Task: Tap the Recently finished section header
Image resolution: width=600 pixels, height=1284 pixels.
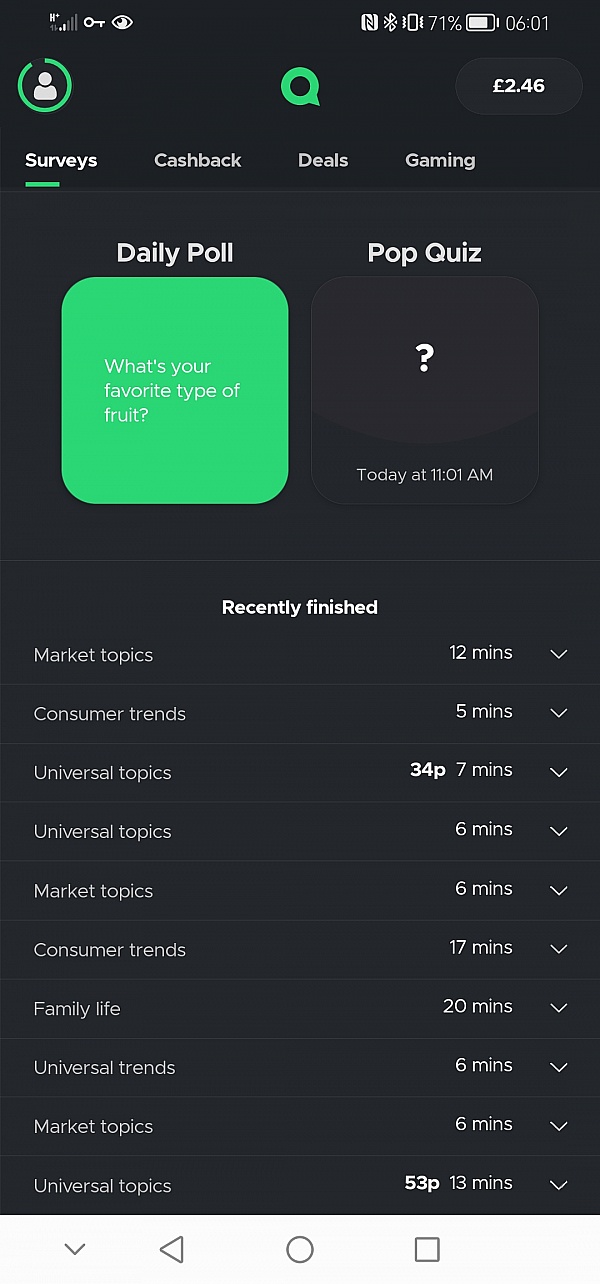Action: point(299,607)
